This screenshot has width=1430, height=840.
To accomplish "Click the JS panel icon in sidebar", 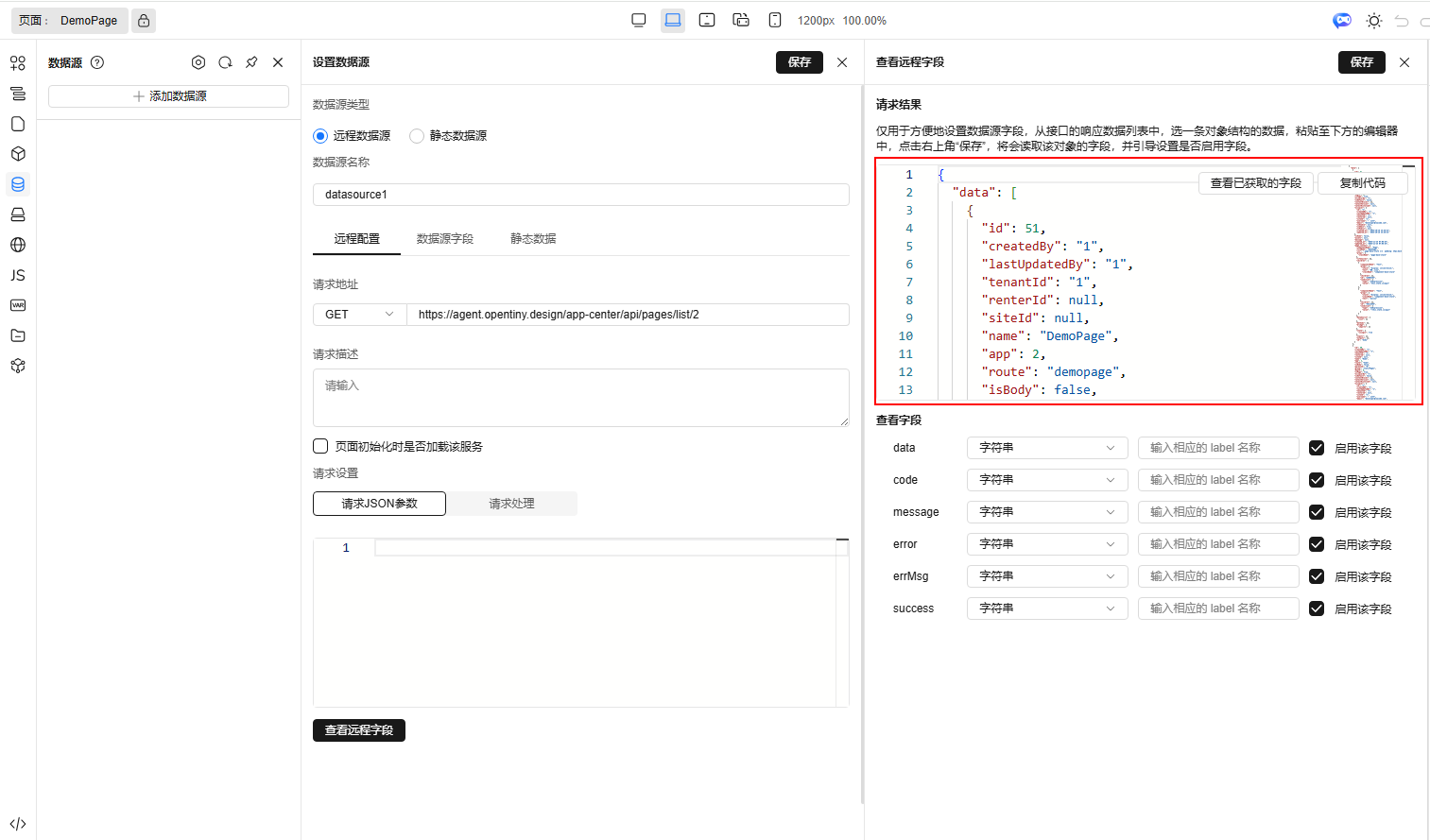I will 18,275.
